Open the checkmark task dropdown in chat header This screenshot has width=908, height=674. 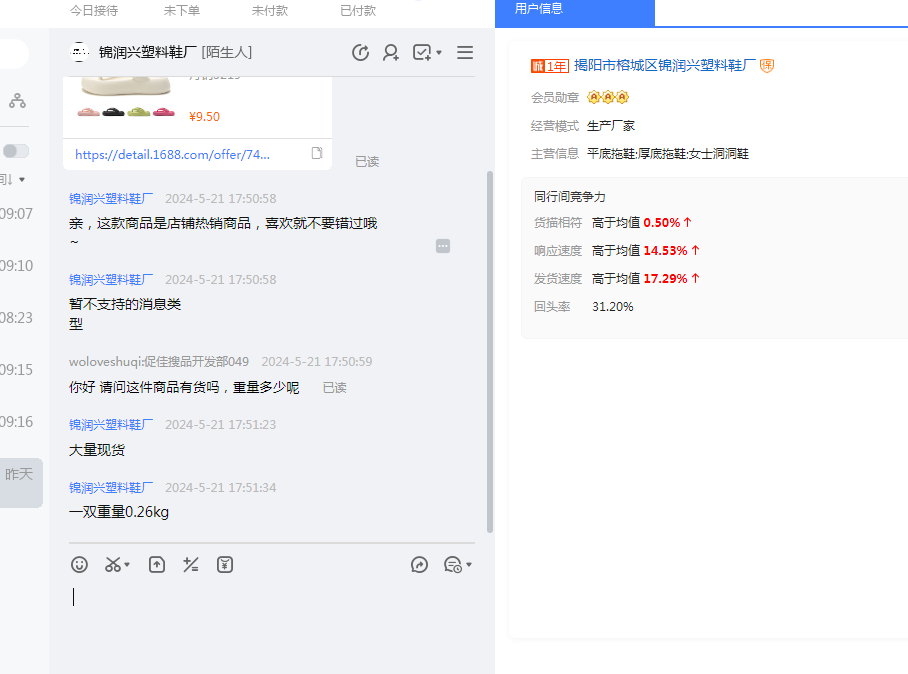pos(427,53)
